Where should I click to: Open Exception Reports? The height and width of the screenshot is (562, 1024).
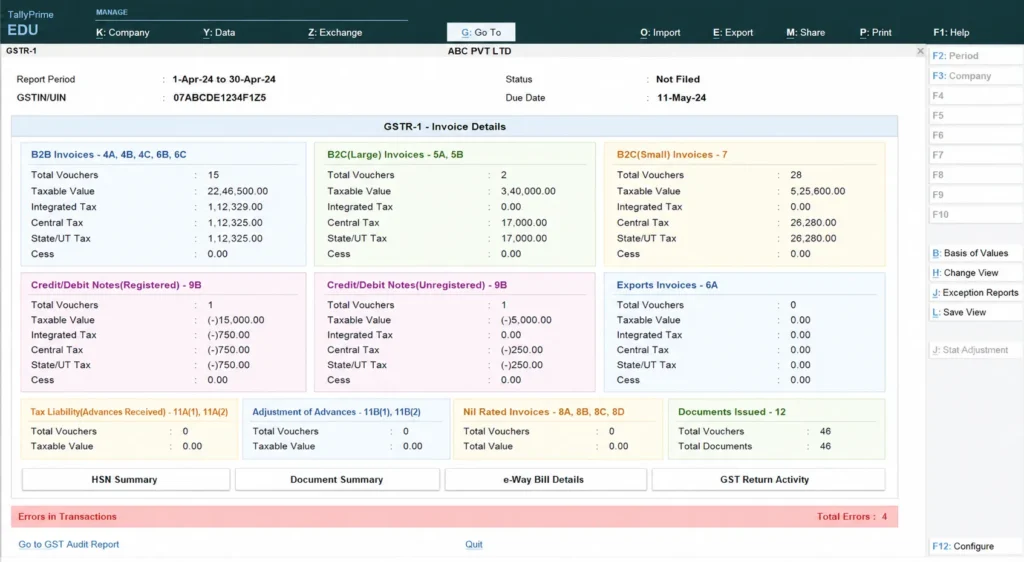click(x=976, y=292)
